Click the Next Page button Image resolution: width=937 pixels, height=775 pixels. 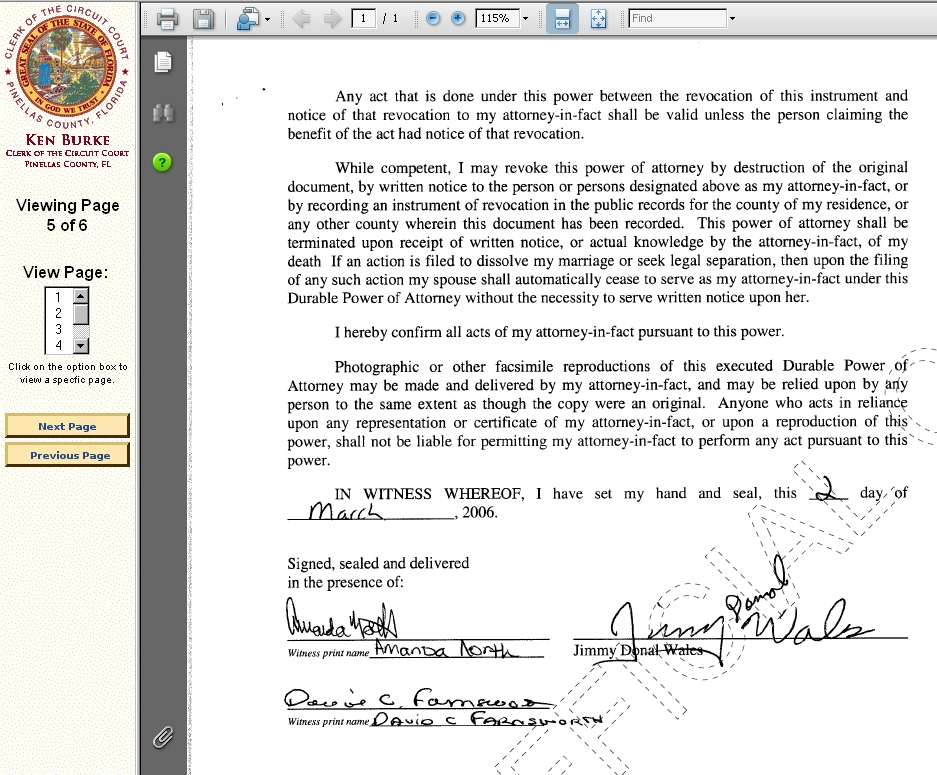67,426
